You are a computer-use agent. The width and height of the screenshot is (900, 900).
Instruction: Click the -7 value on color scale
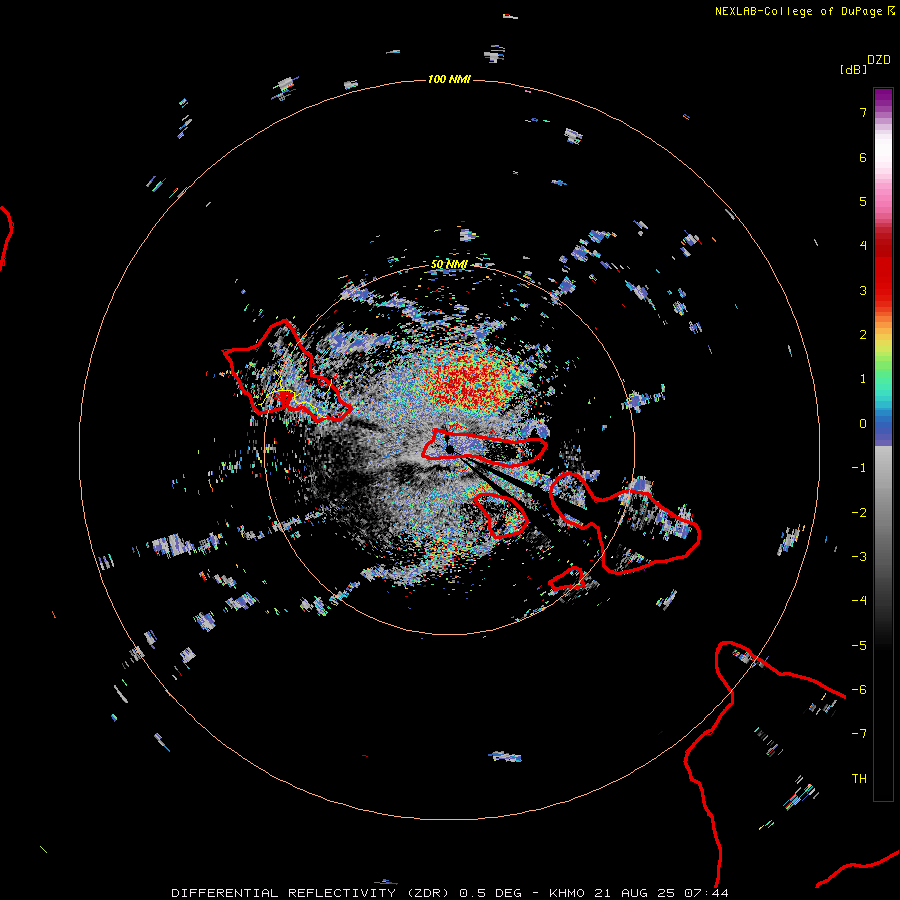point(859,734)
